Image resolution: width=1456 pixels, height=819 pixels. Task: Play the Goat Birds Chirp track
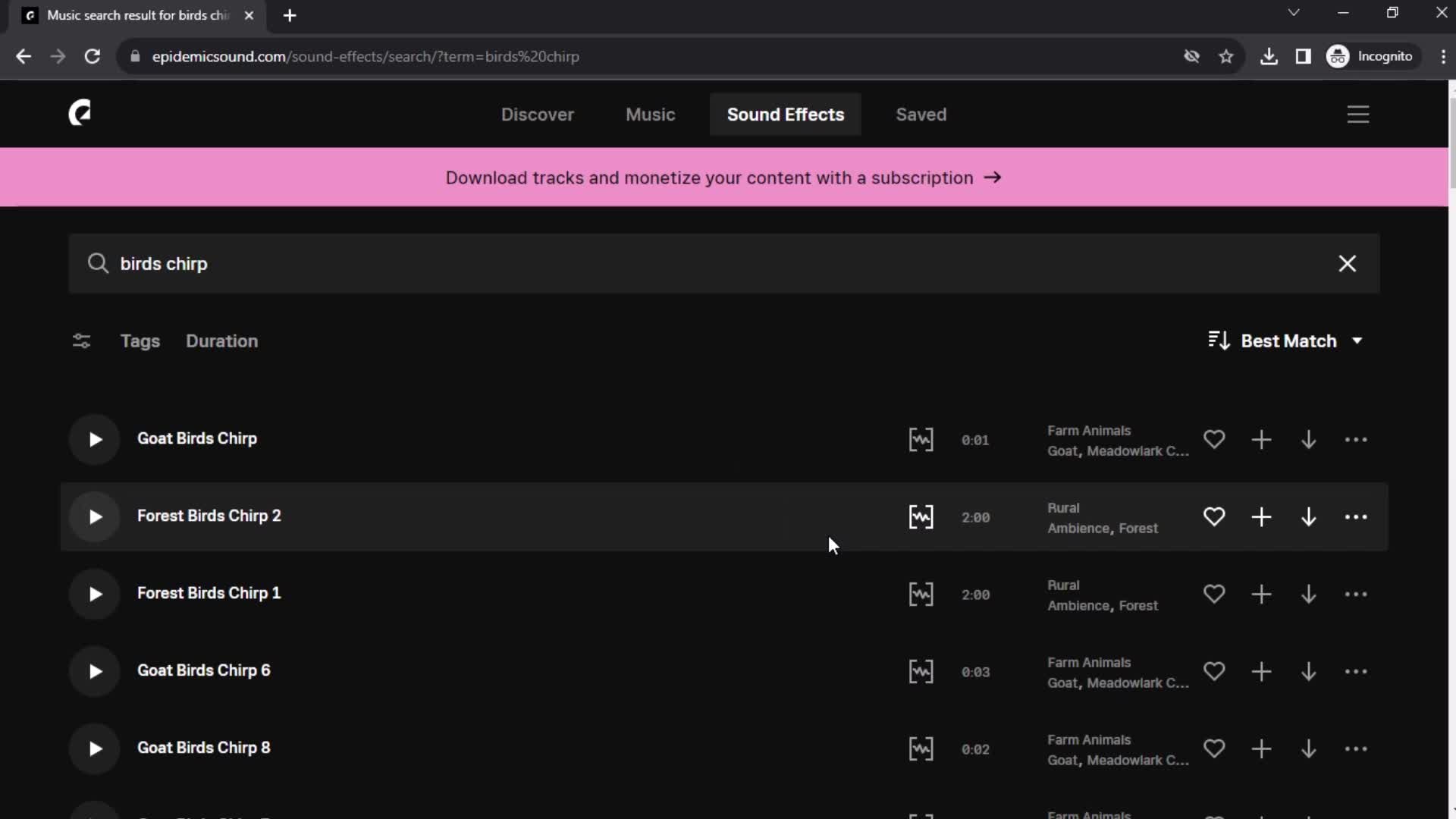click(x=95, y=439)
